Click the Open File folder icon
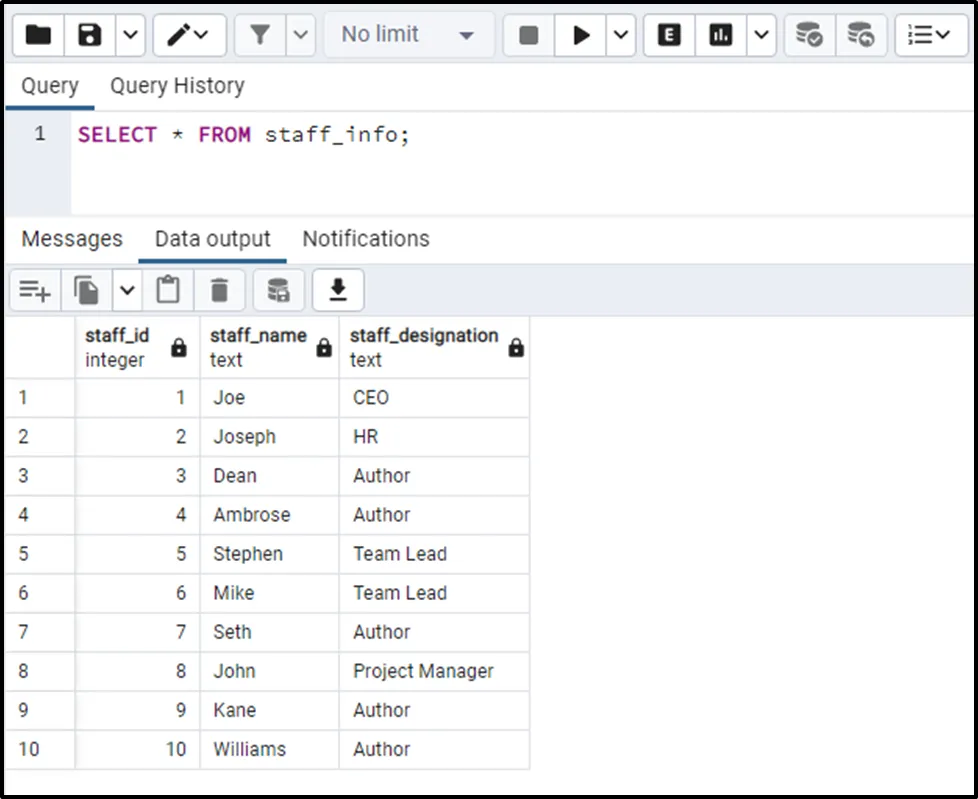 click(x=39, y=36)
